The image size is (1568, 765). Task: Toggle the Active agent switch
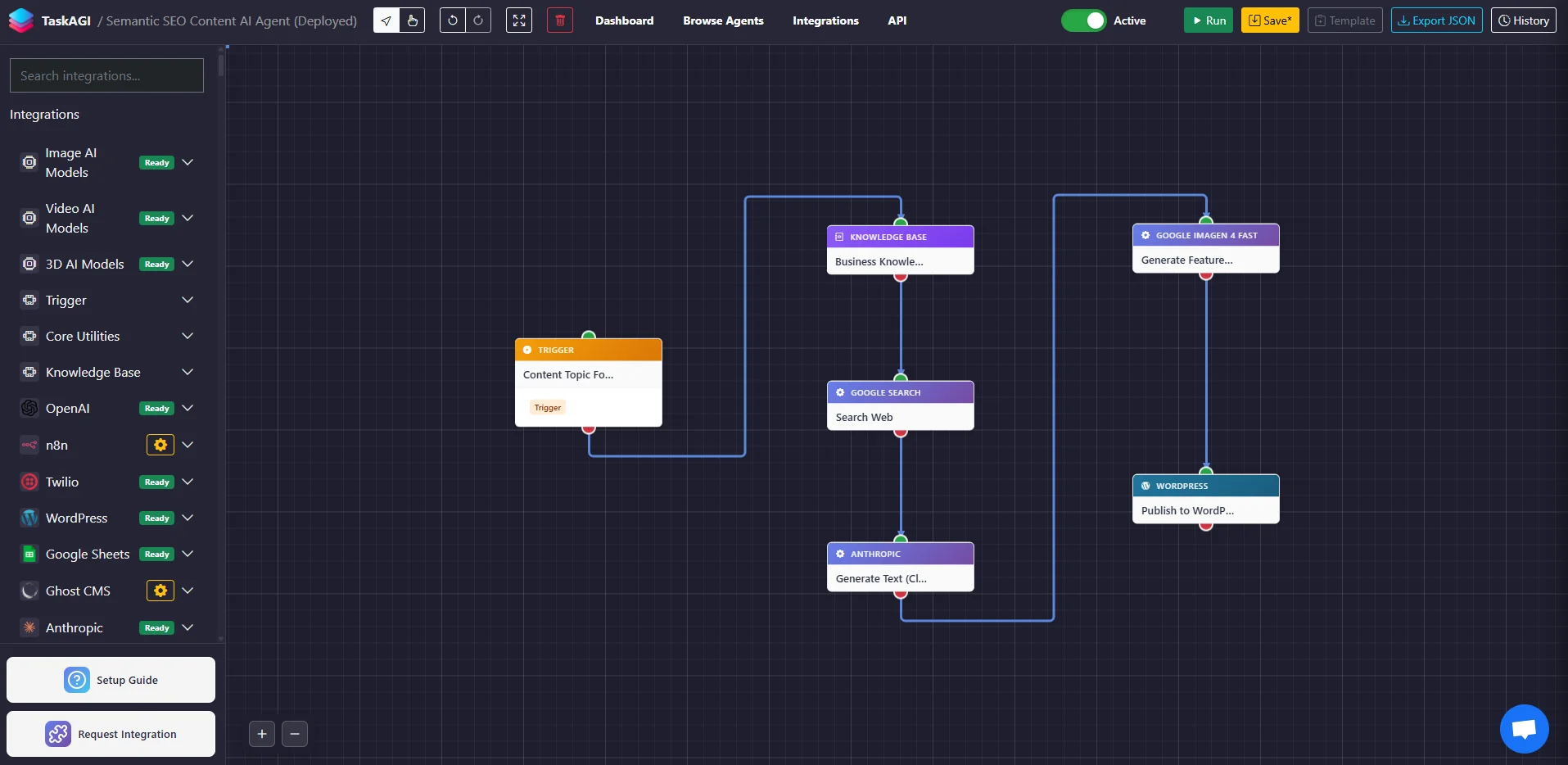(x=1083, y=20)
